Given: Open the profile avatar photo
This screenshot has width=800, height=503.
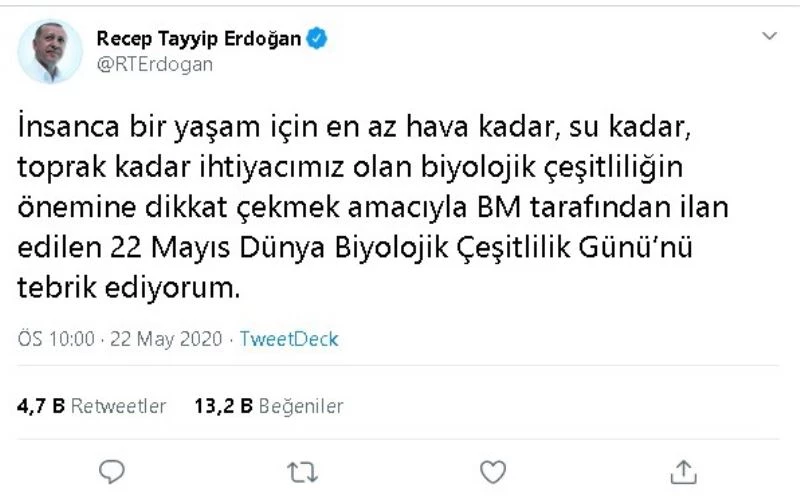Looking at the screenshot, I should (49, 50).
